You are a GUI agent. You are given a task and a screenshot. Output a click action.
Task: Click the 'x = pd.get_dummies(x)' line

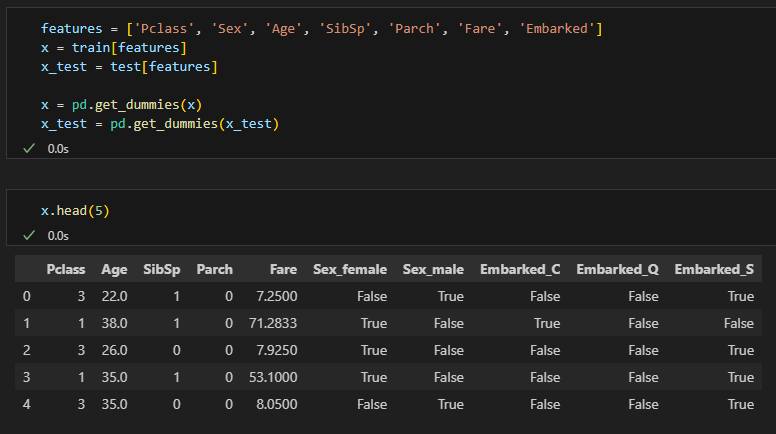(x=121, y=105)
